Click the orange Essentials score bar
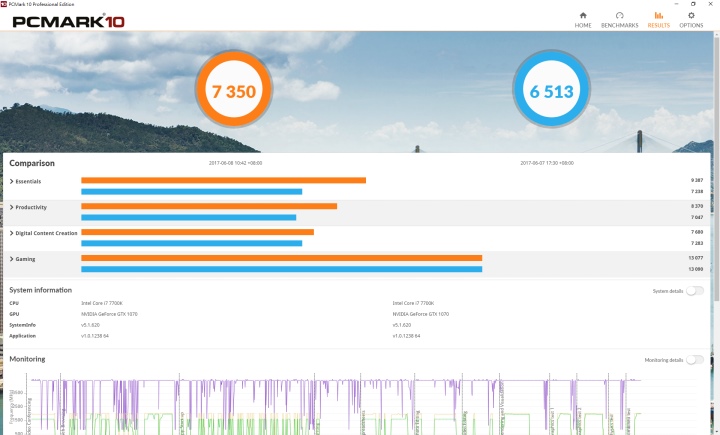The image size is (720, 435). click(223, 181)
